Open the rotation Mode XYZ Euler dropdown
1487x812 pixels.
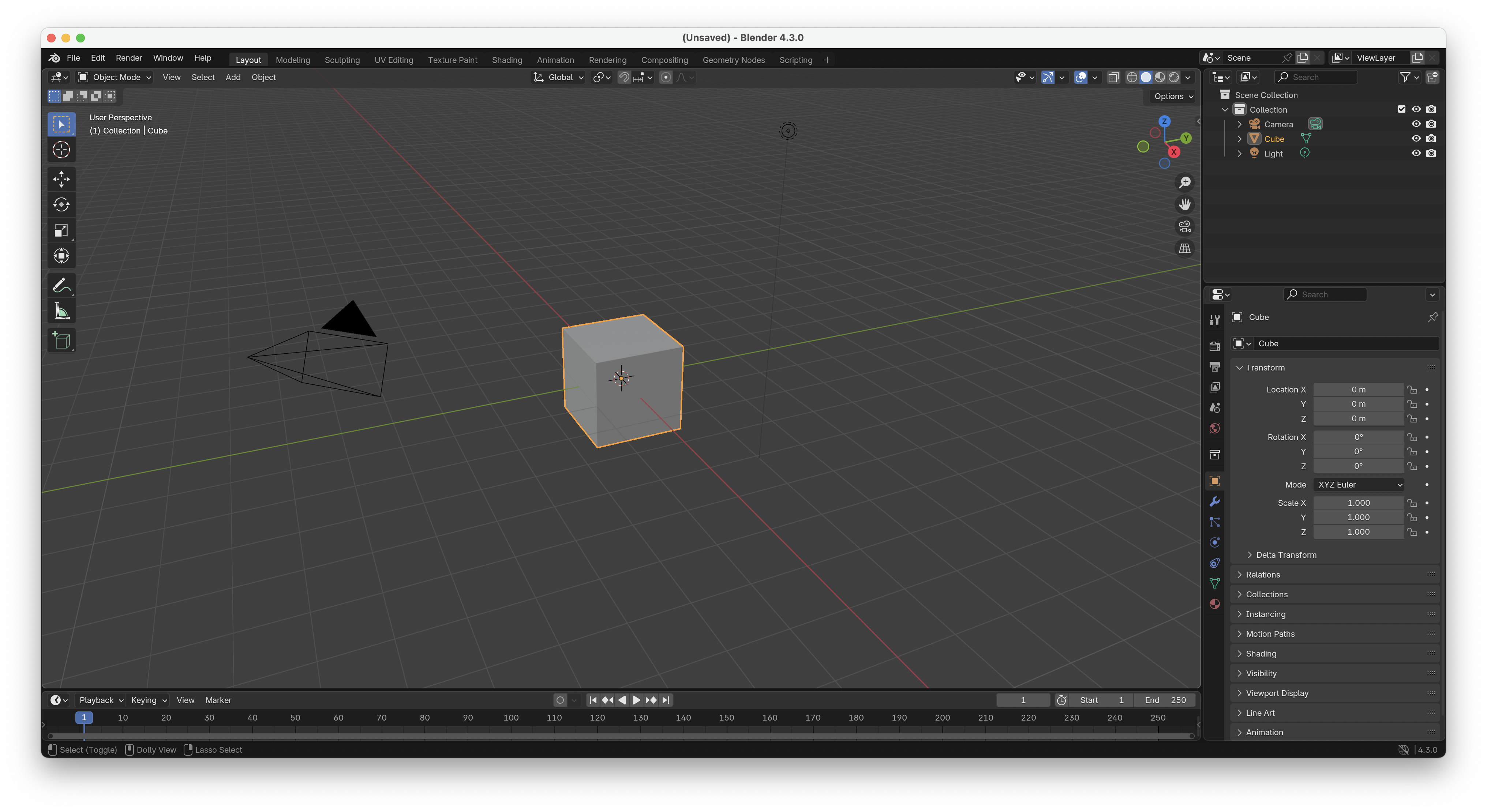click(1359, 485)
